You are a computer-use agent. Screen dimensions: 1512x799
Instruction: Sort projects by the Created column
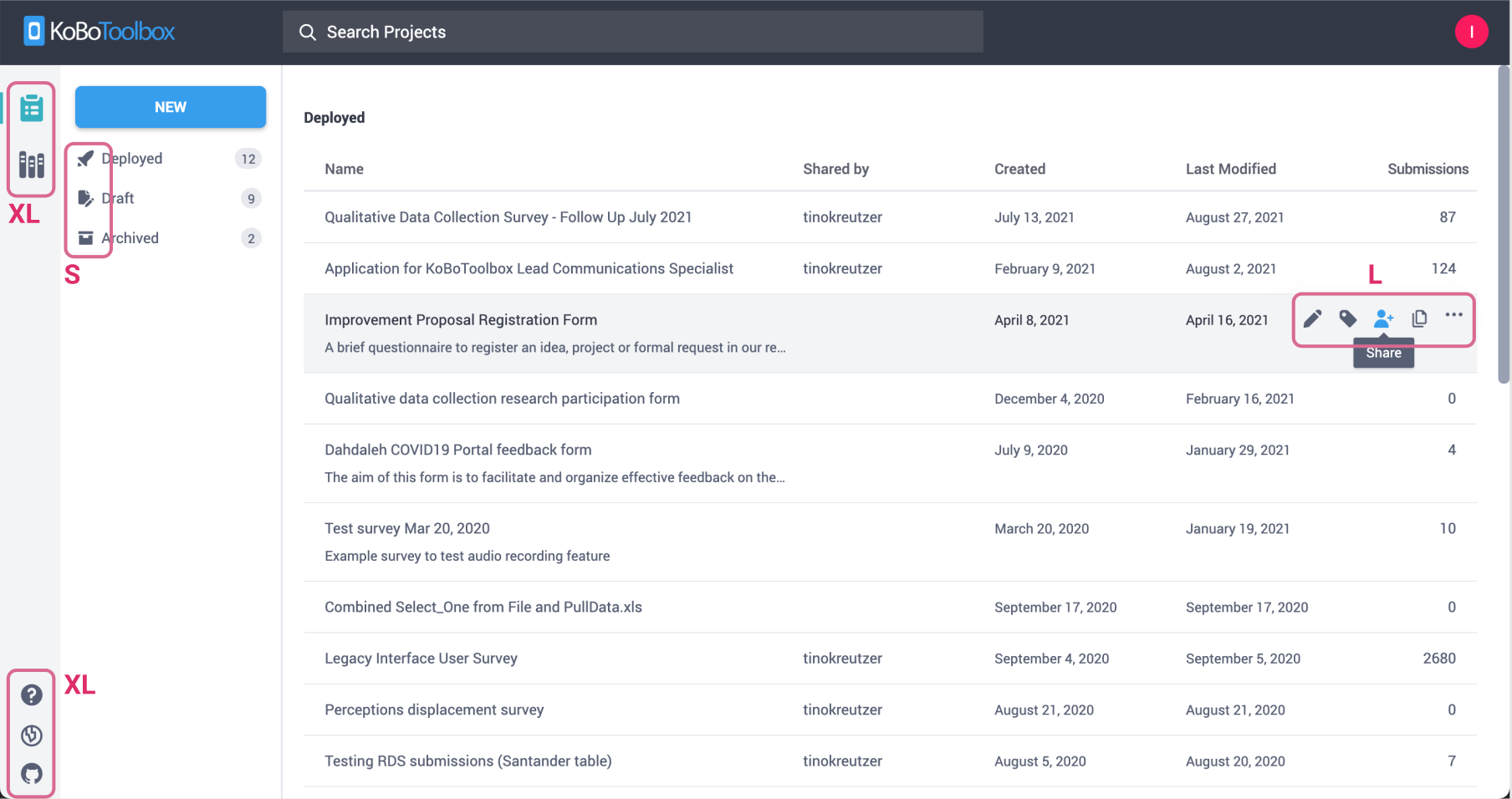pos(1019,168)
